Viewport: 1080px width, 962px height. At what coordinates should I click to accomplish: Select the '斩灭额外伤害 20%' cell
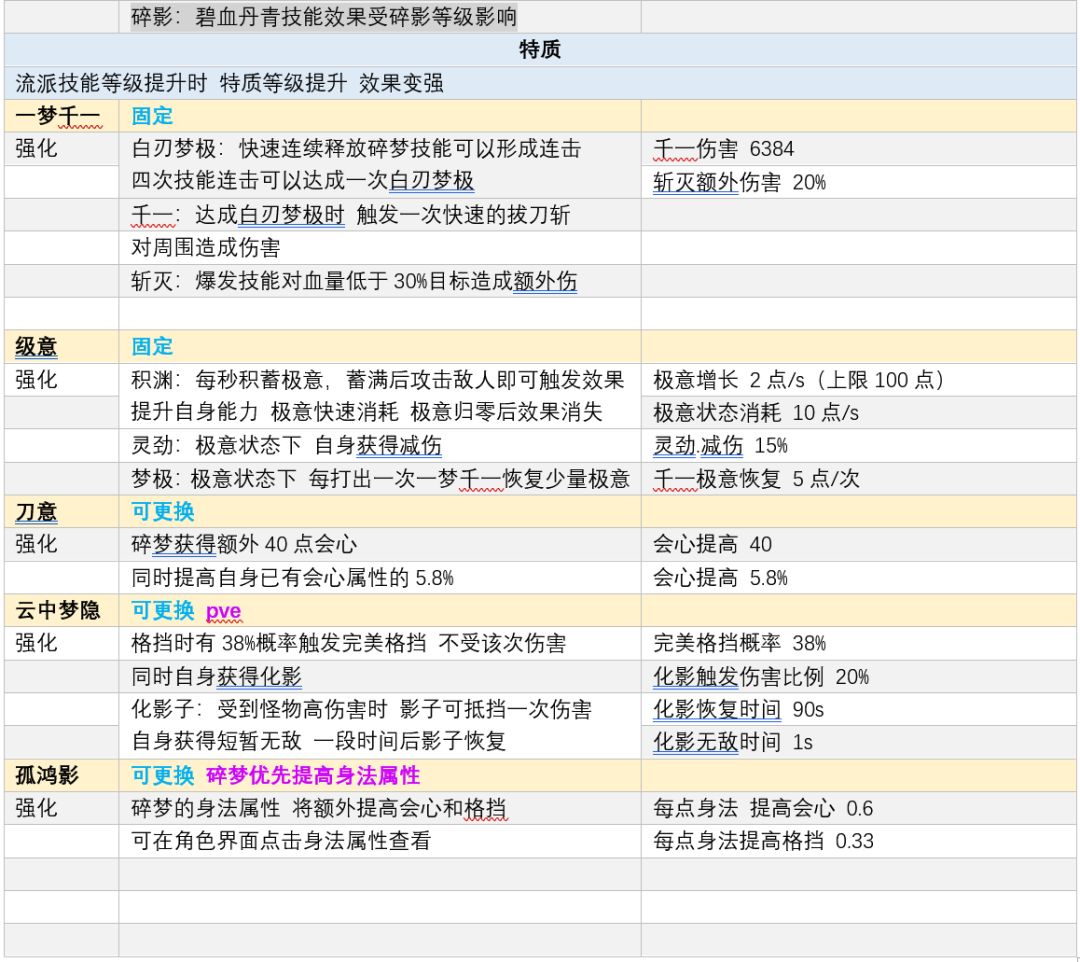pos(858,182)
